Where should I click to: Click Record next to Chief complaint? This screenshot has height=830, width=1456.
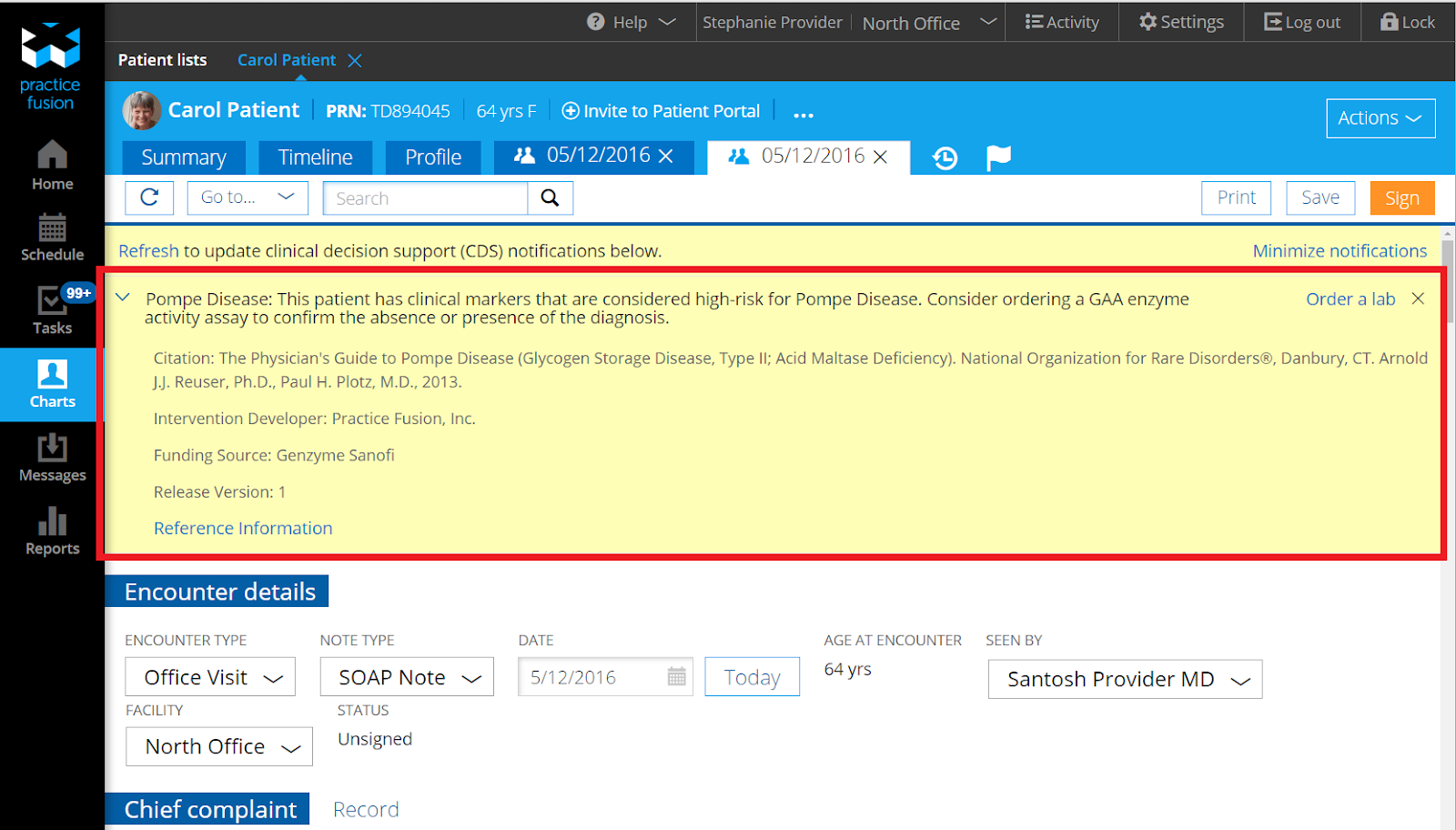366,809
